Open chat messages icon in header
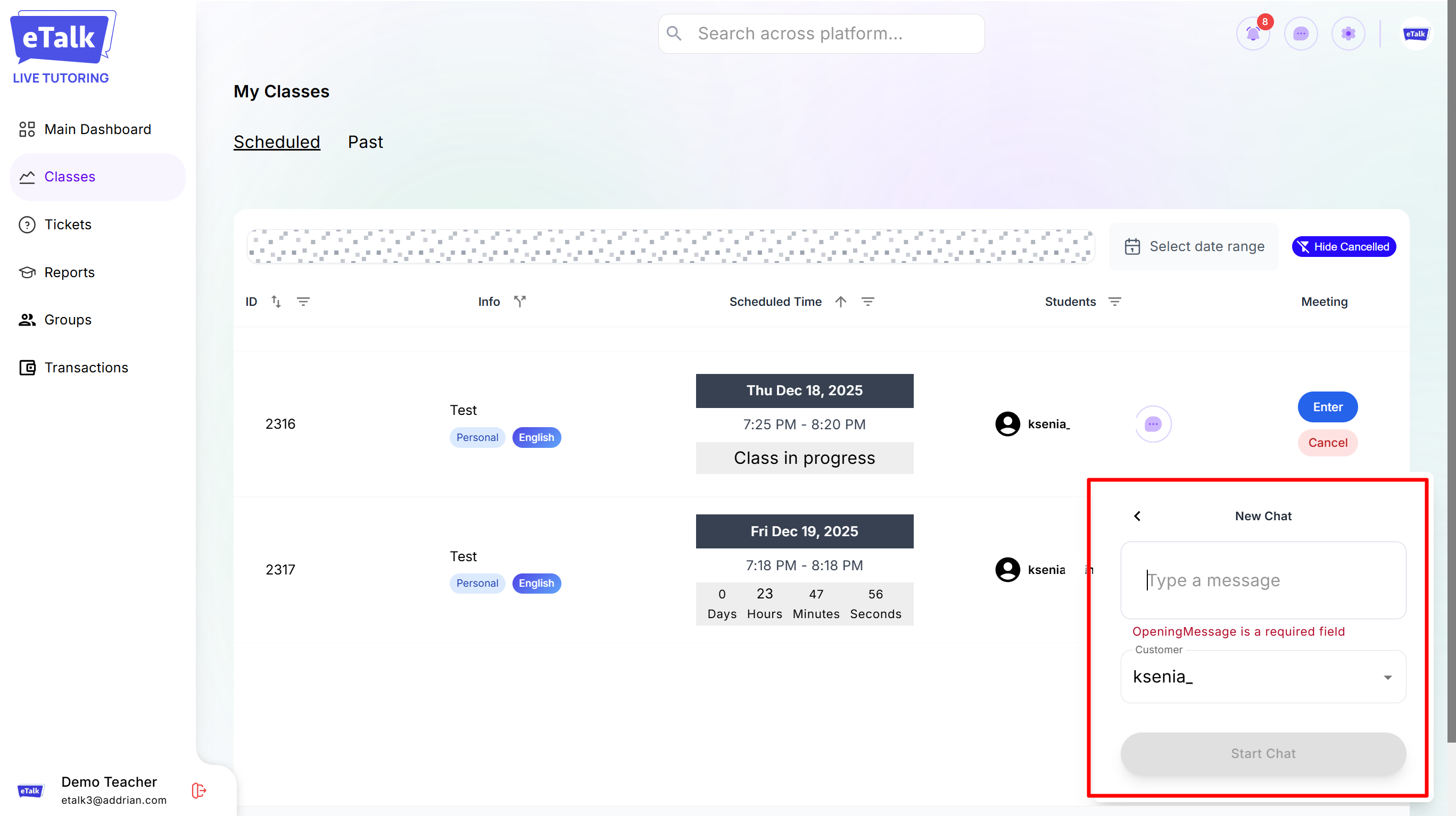The width and height of the screenshot is (1456, 816). [1301, 34]
